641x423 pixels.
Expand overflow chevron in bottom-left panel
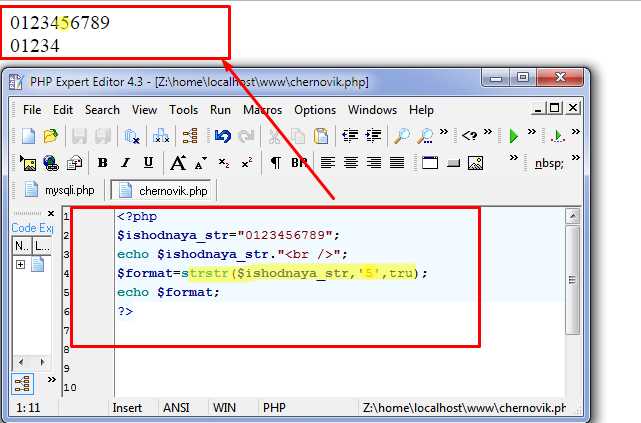tap(52, 379)
